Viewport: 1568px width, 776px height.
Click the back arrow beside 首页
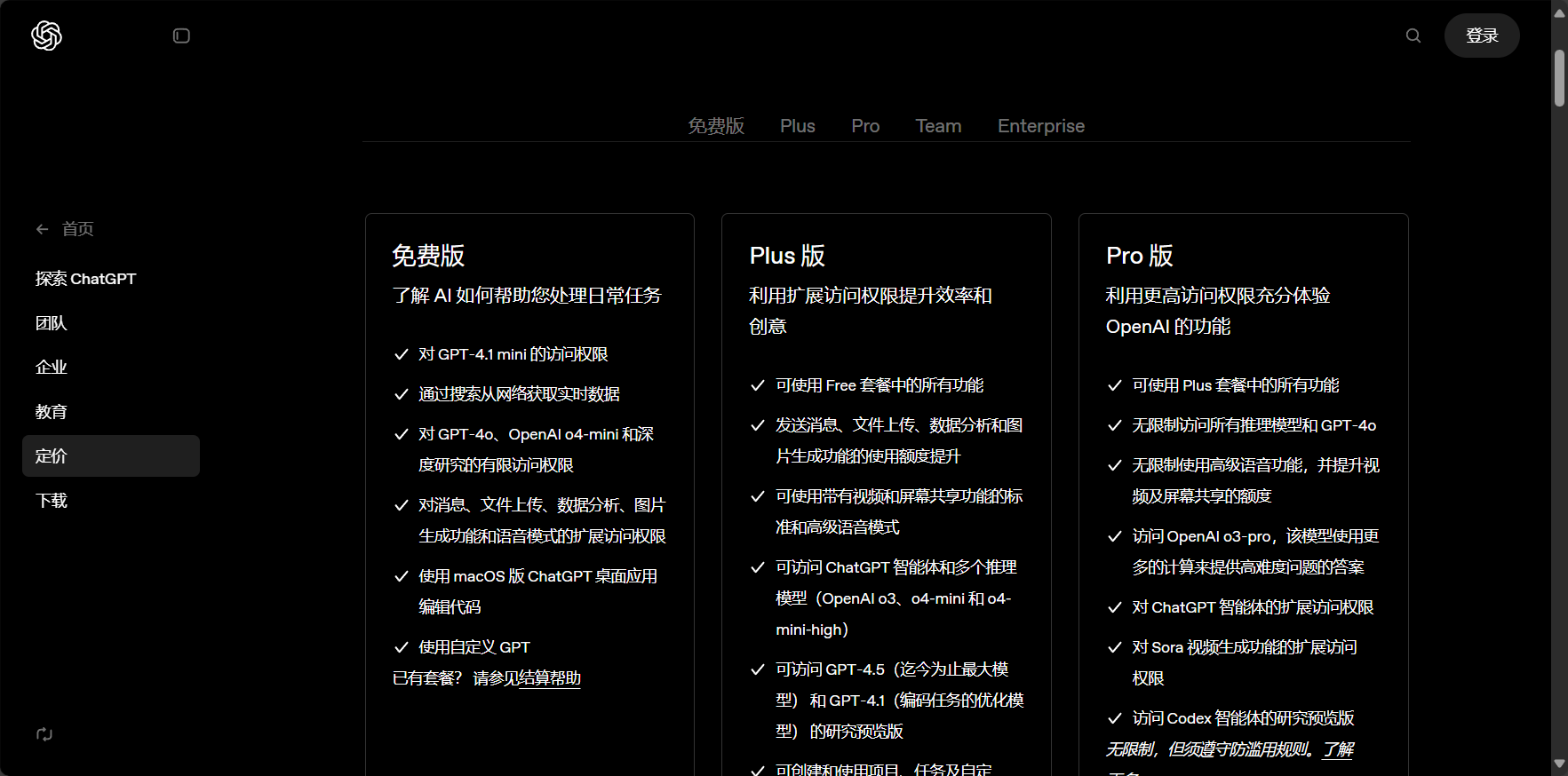(42, 229)
